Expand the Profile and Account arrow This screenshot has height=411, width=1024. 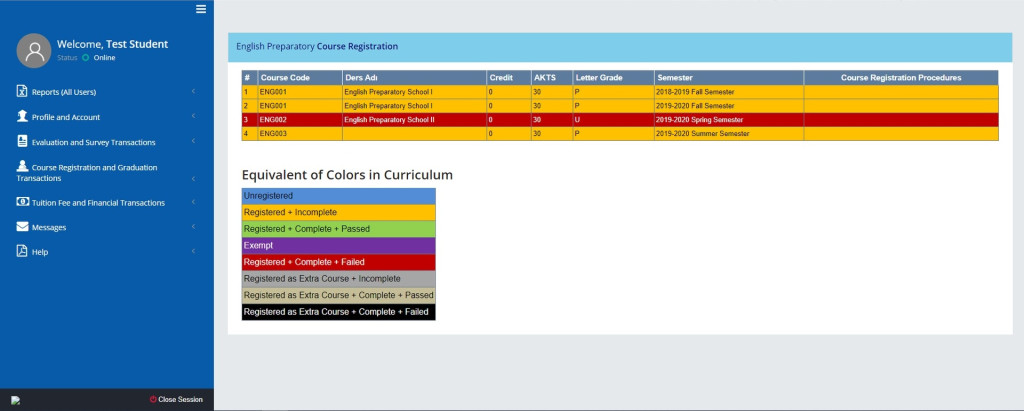pyautogui.click(x=193, y=117)
